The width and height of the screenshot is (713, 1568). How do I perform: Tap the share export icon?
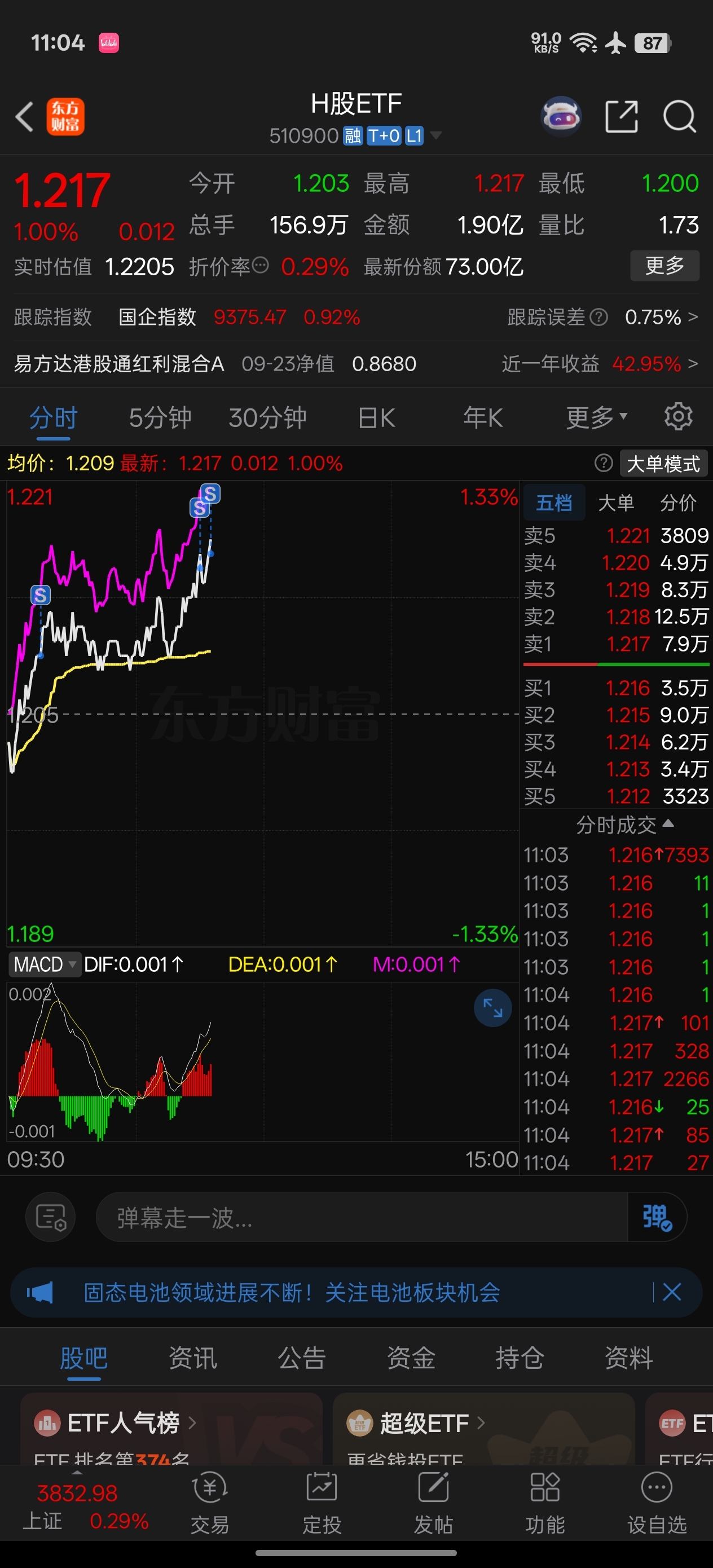pos(621,116)
